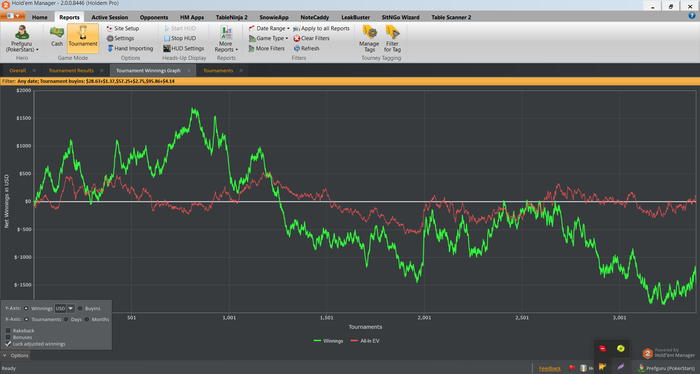Screen dimensions: 700x374
Task: Refresh the report with Refresh icon
Action: click(x=296, y=48)
